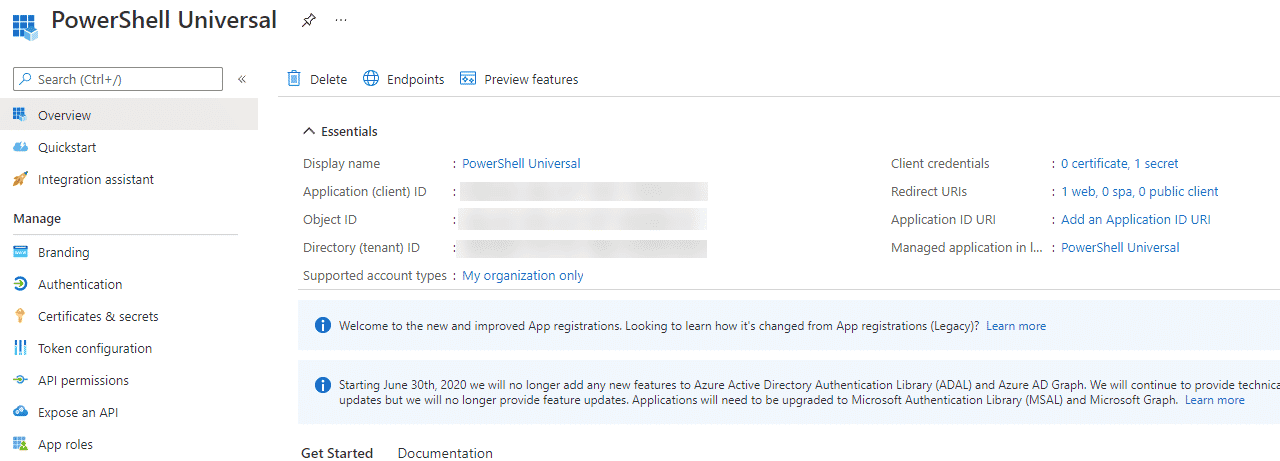
Task: Click the Manage section heading
Action: tap(37, 218)
